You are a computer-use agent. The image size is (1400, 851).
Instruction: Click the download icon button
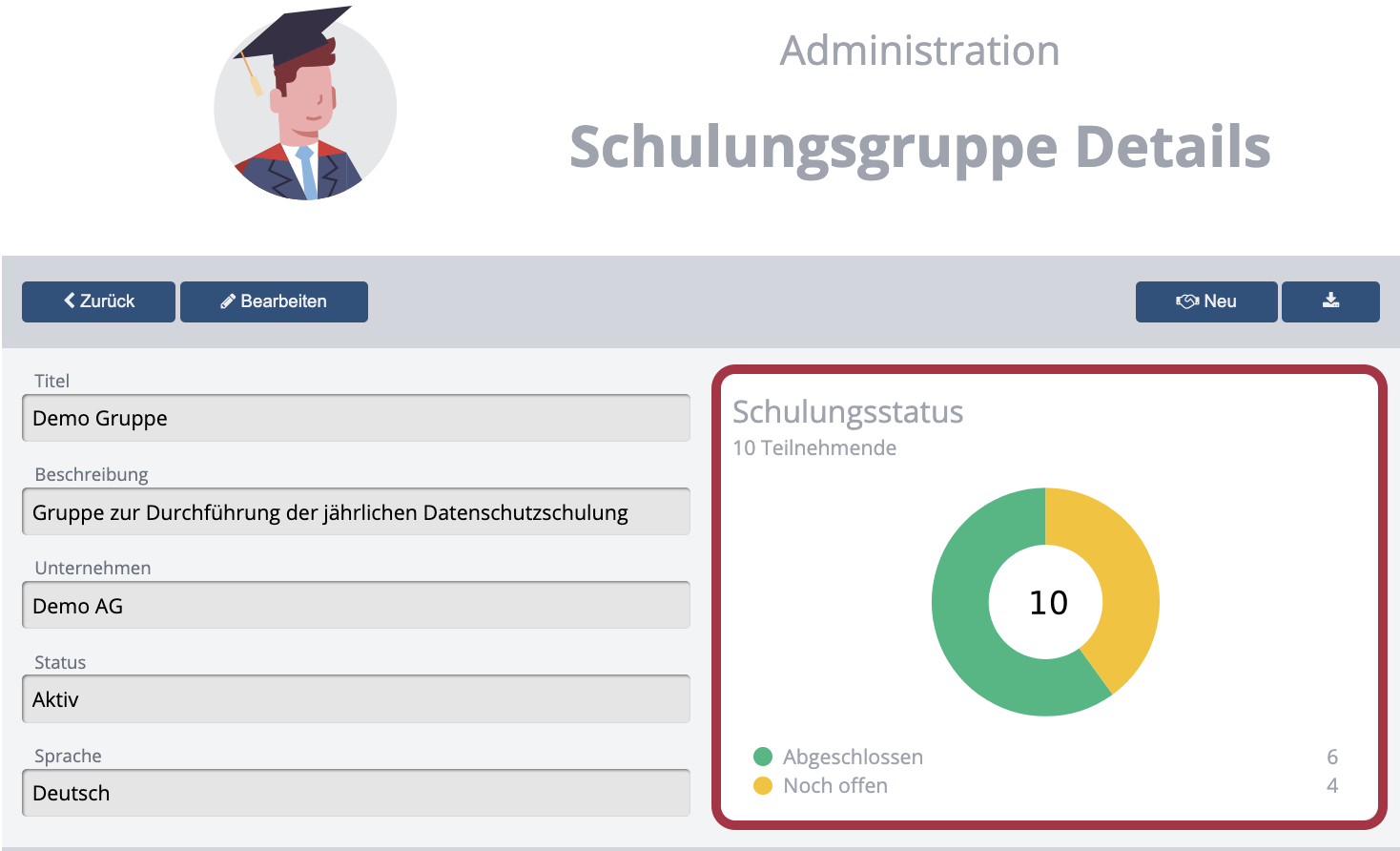click(1330, 301)
